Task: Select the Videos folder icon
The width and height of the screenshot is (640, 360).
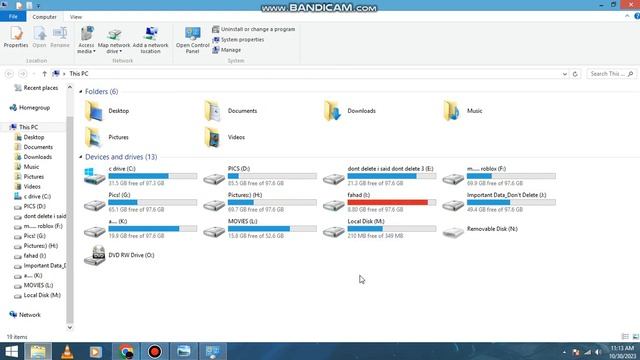Action: [213, 137]
